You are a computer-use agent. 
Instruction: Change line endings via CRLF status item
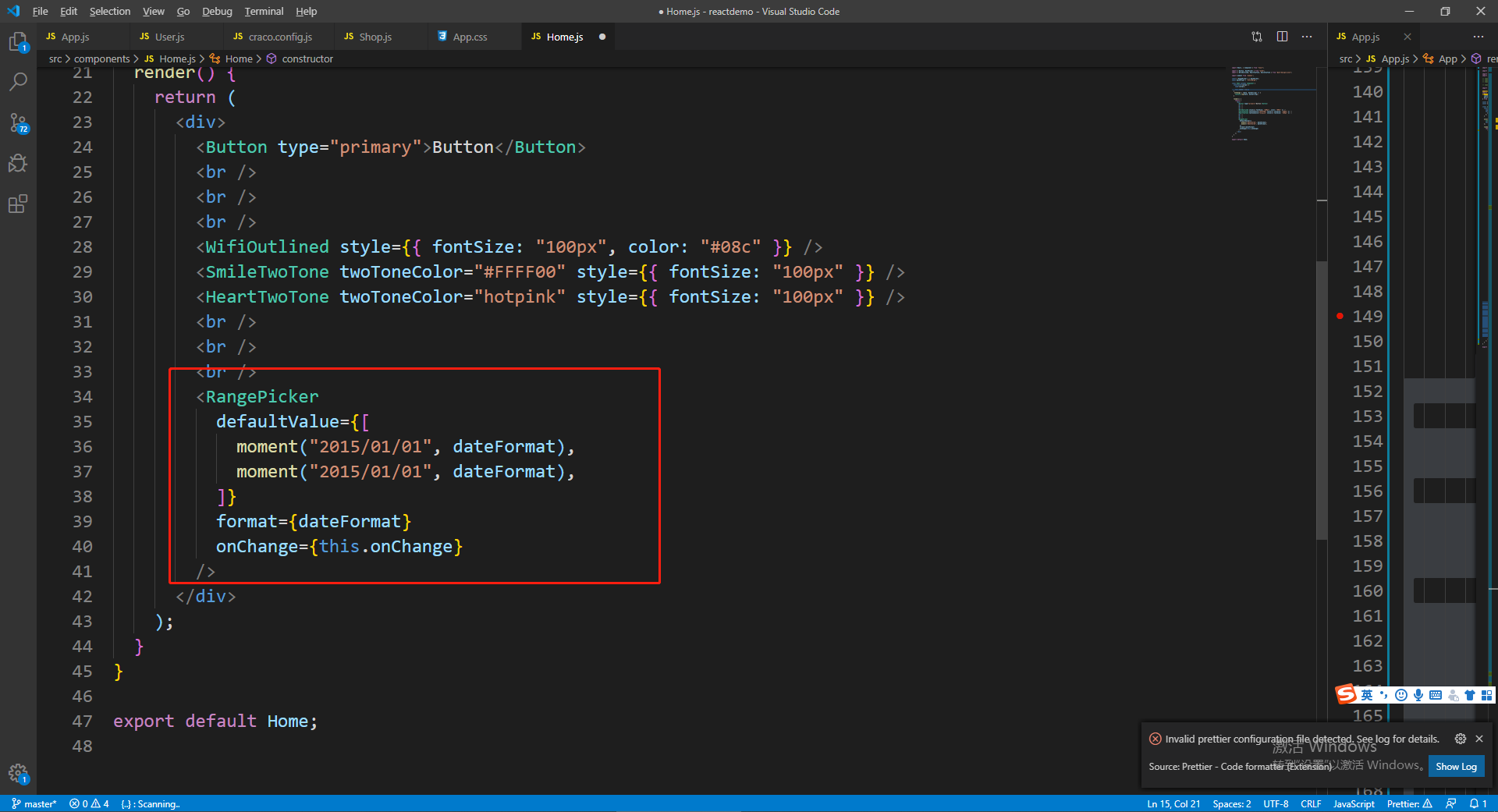[x=1311, y=803]
